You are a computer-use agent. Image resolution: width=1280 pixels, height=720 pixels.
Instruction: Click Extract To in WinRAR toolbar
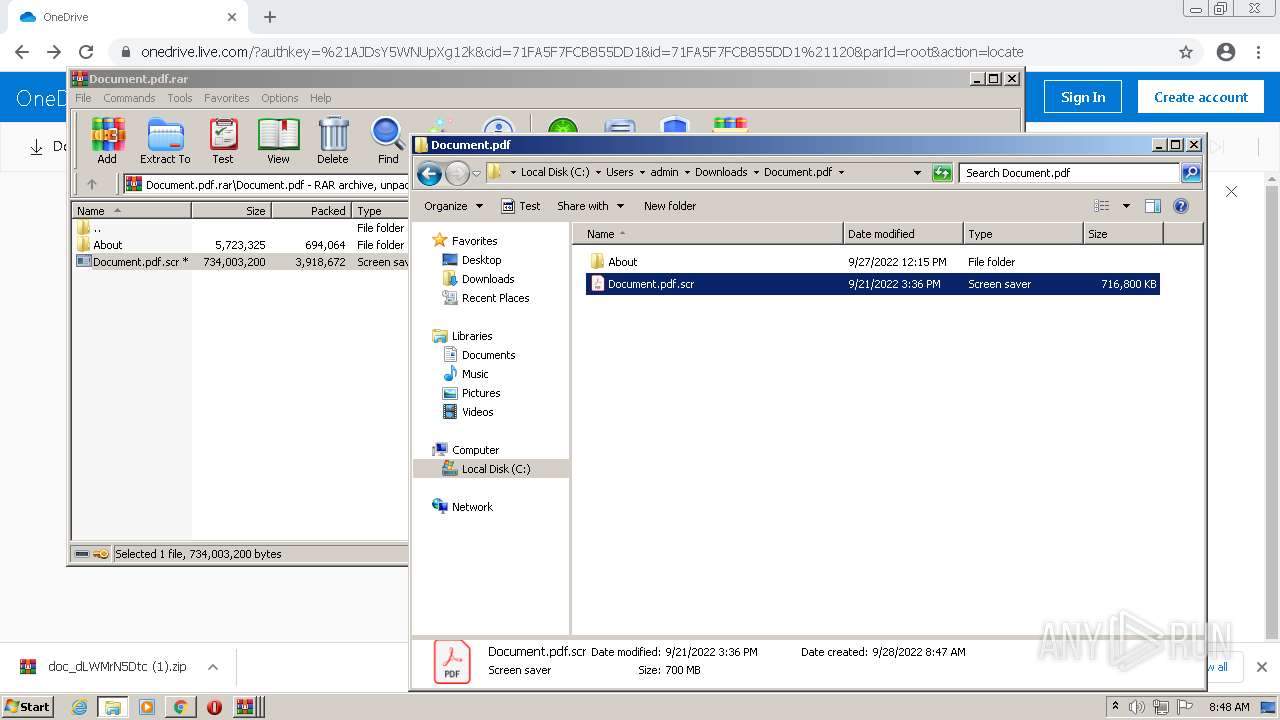(x=165, y=141)
